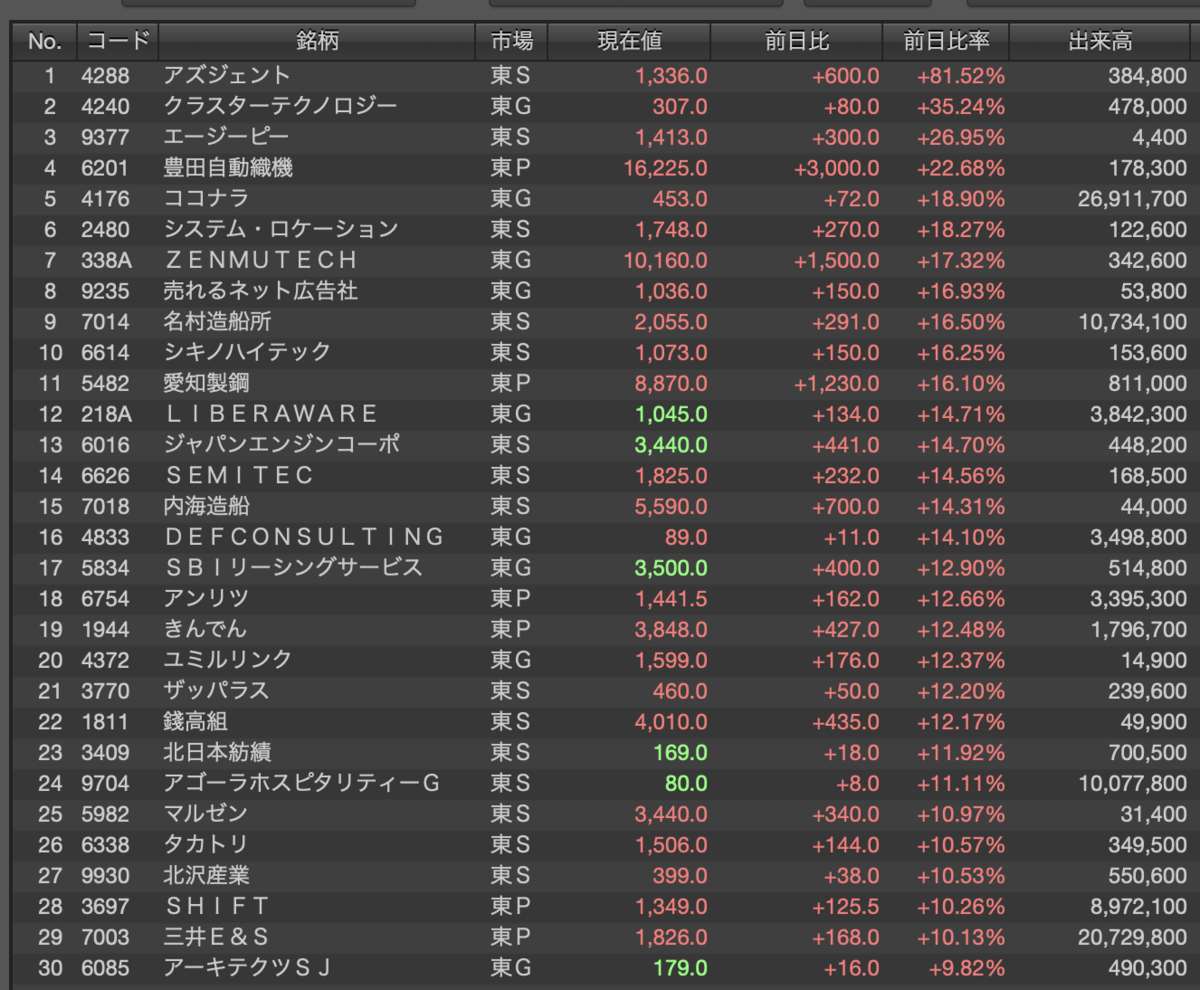
Task: Click the current price 10,160.0
Action: 665,260
